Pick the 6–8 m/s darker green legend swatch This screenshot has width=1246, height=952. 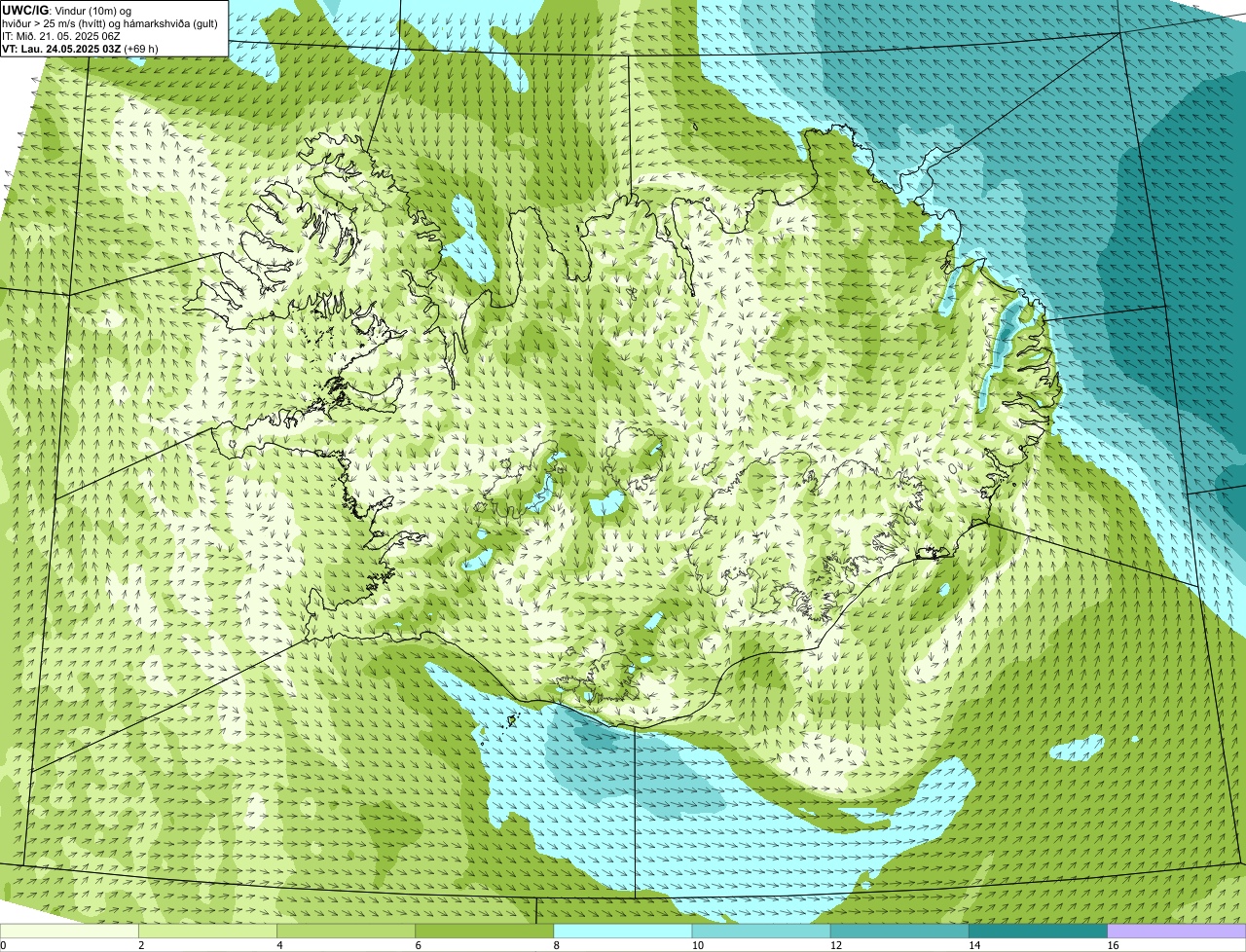pyautogui.click(x=485, y=932)
